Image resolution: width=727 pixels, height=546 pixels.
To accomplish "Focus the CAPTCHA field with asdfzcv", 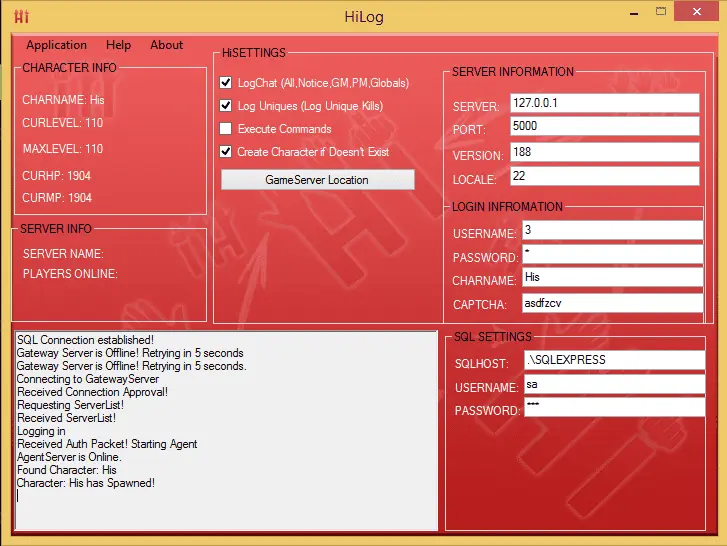I will [612, 303].
